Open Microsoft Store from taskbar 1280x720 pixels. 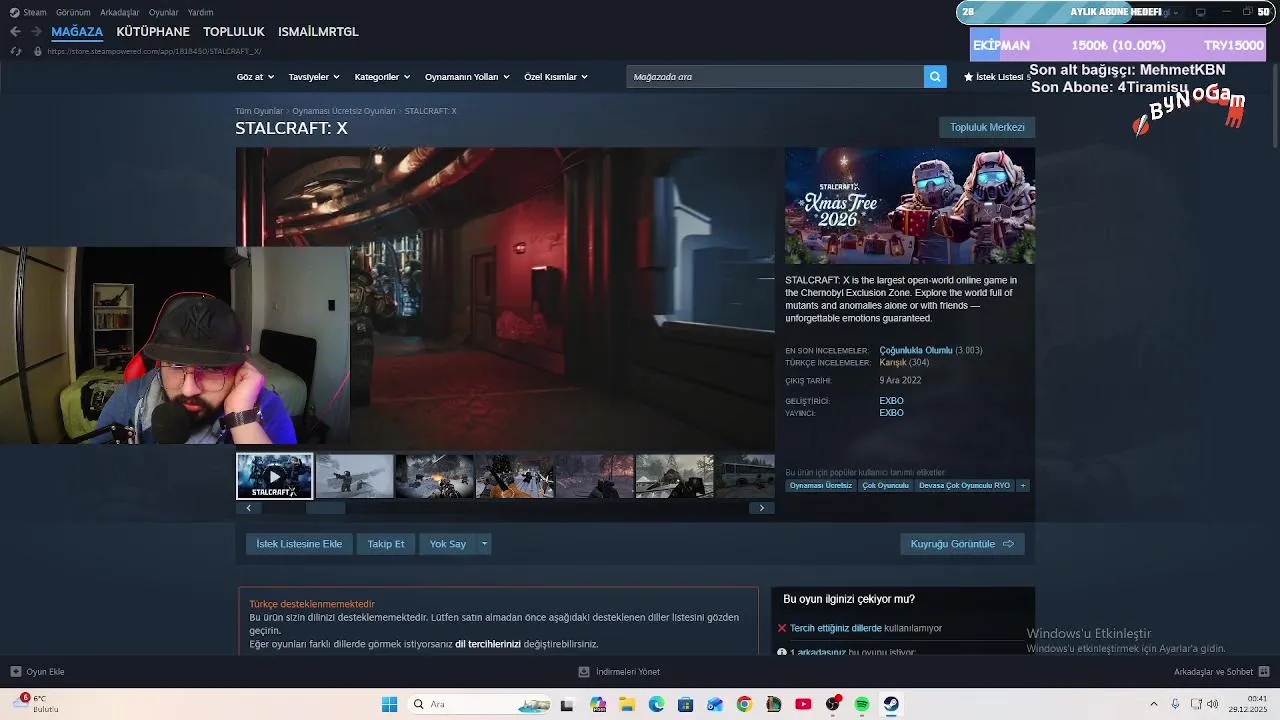coord(686,704)
